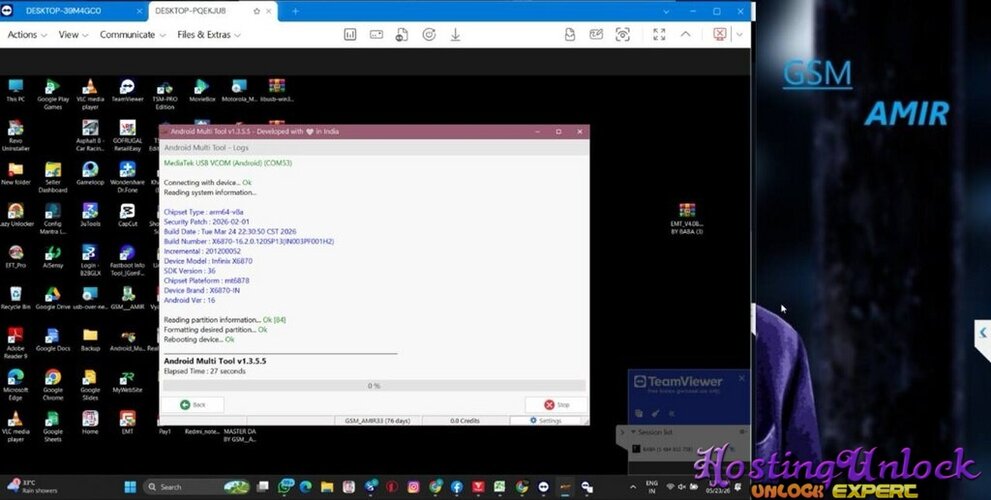
Task: Open the Recycle Bin desktop icon
Action: pyautogui.click(x=16, y=298)
